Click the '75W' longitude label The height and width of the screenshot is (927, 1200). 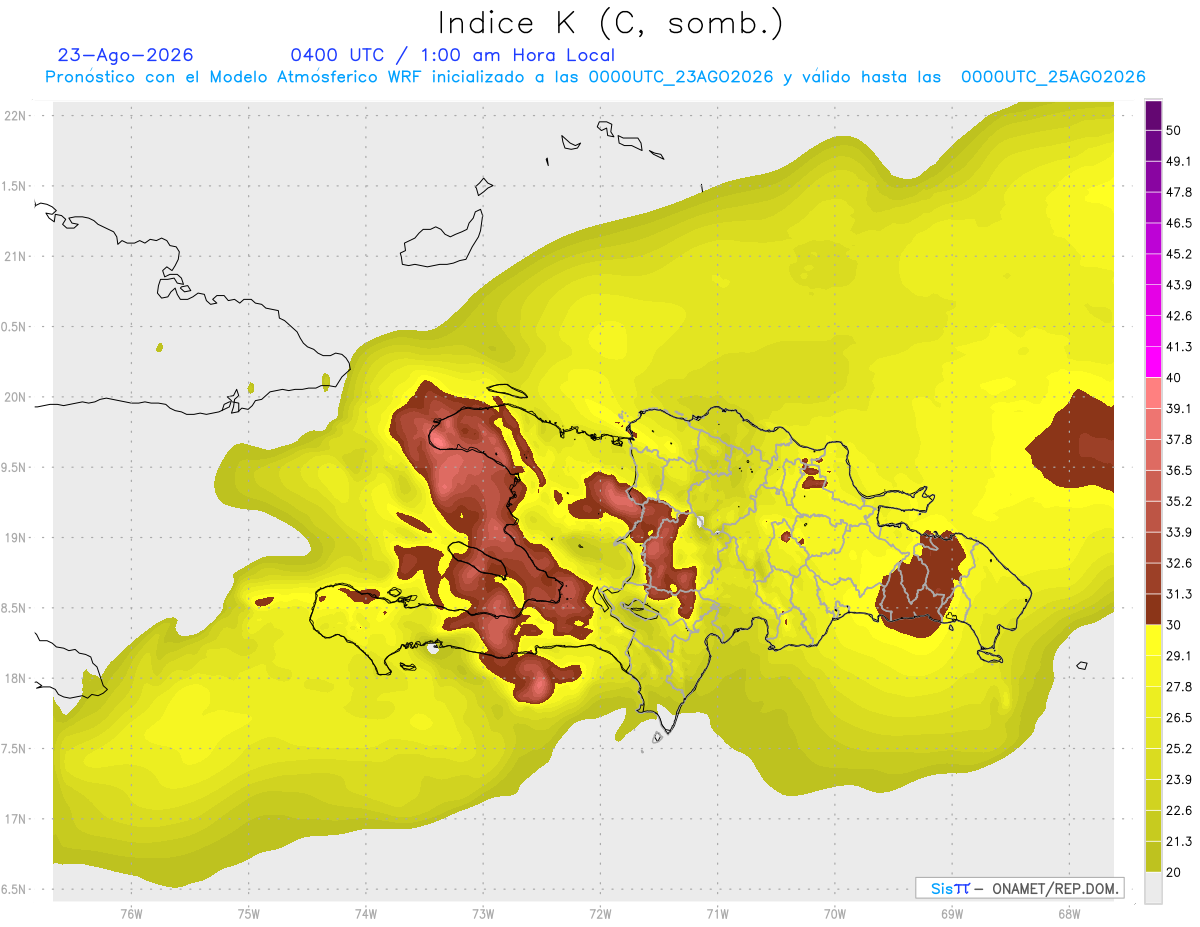click(249, 913)
